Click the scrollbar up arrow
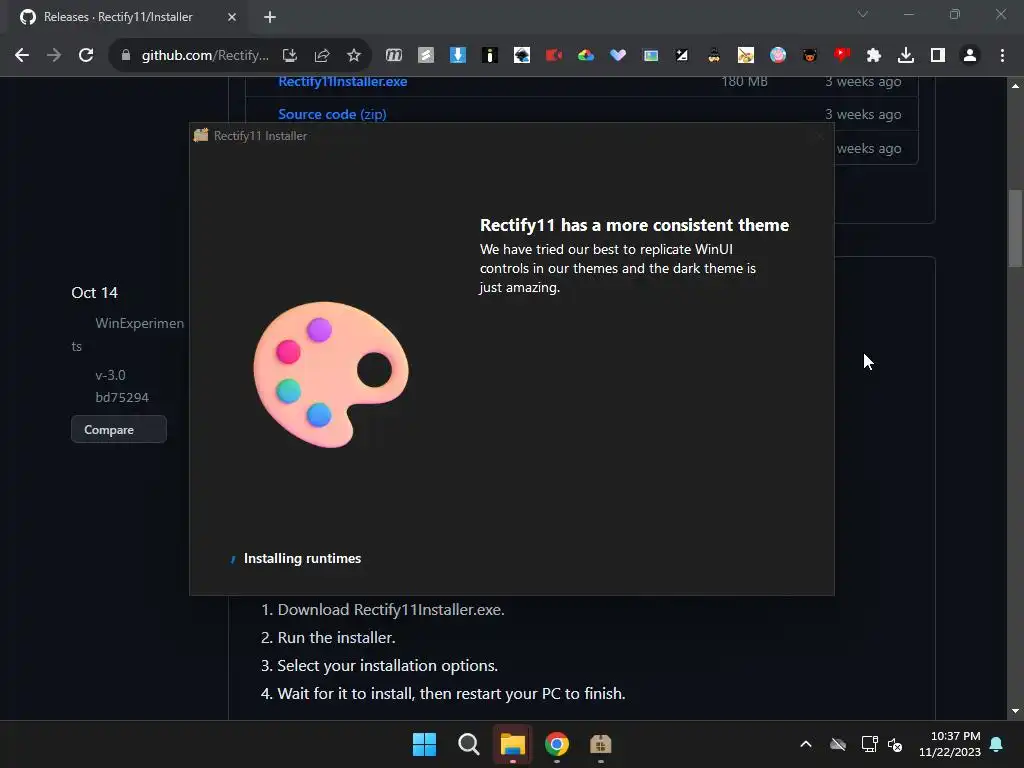1024x768 pixels. [1015, 86]
